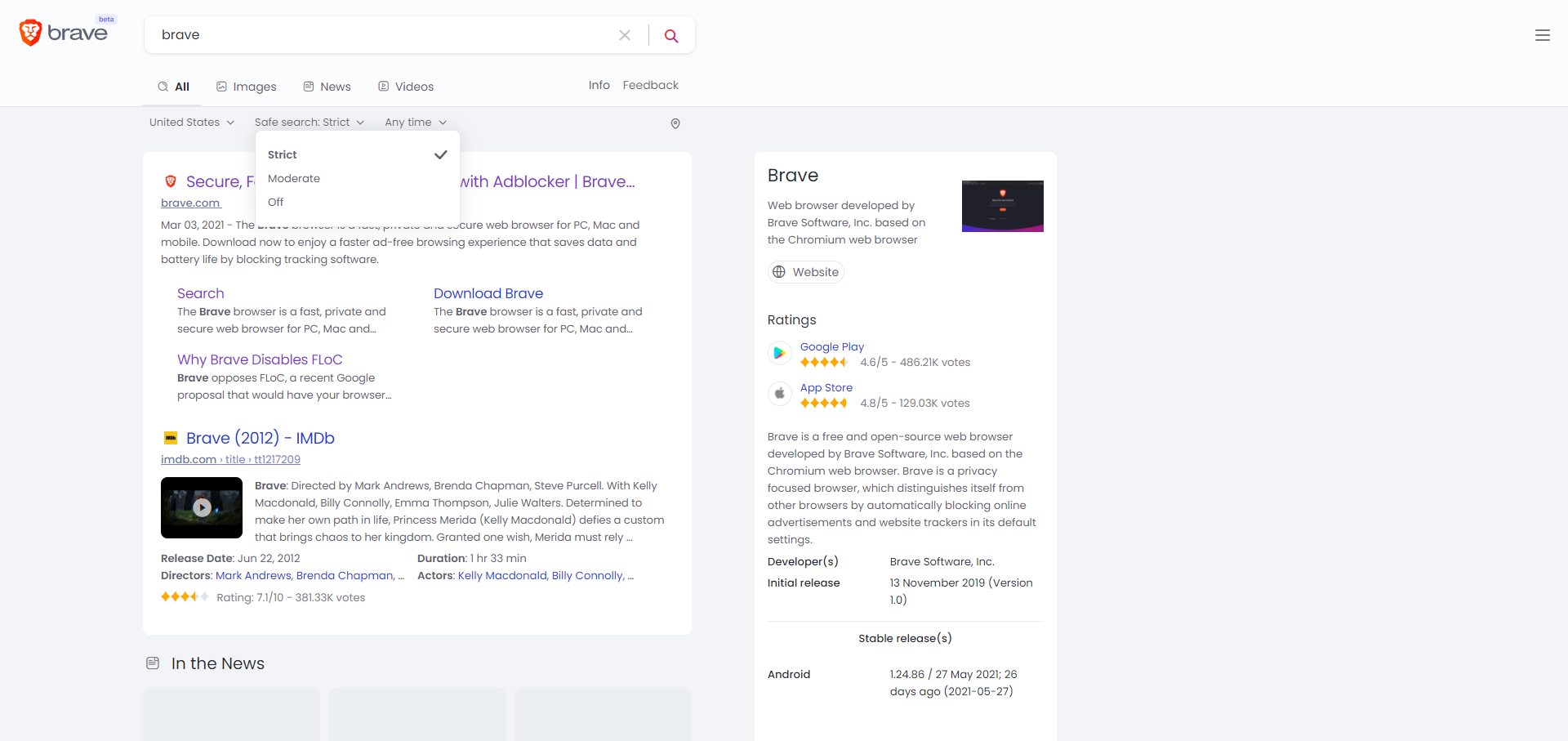This screenshot has height=741, width=1568.
Task: Switch to the Videos tab
Action: (x=406, y=87)
